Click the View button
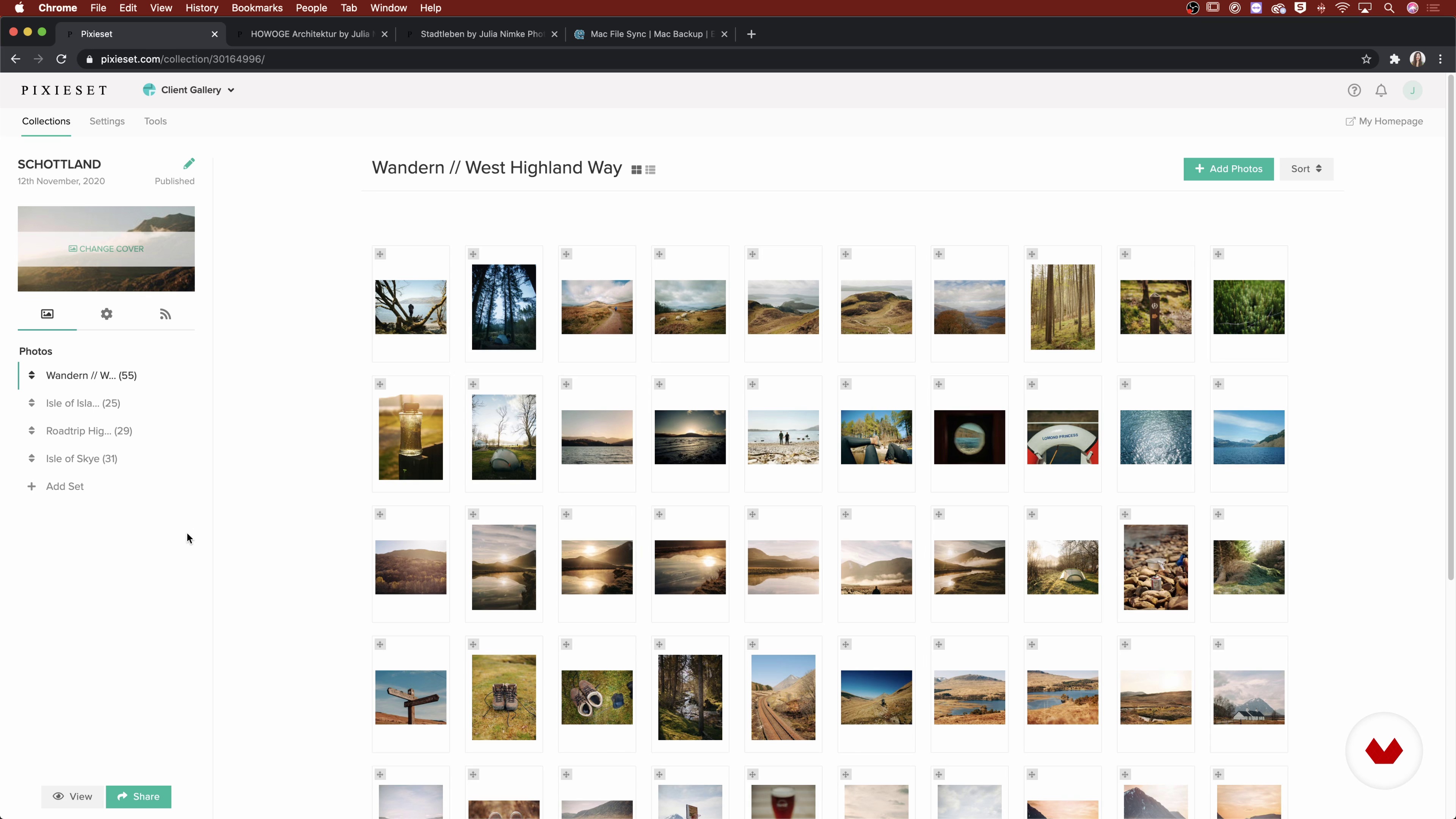The height and width of the screenshot is (819, 1456). [x=72, y=797]
